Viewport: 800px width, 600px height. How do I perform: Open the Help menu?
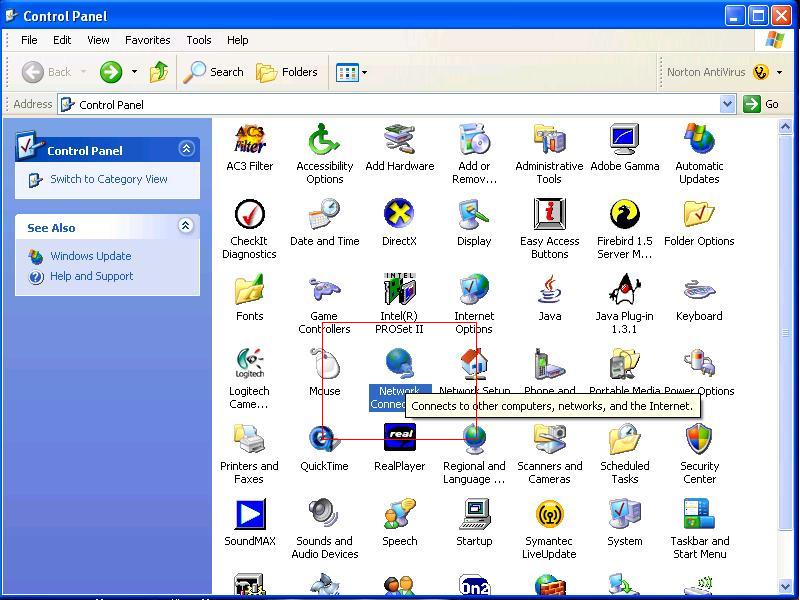238,40
